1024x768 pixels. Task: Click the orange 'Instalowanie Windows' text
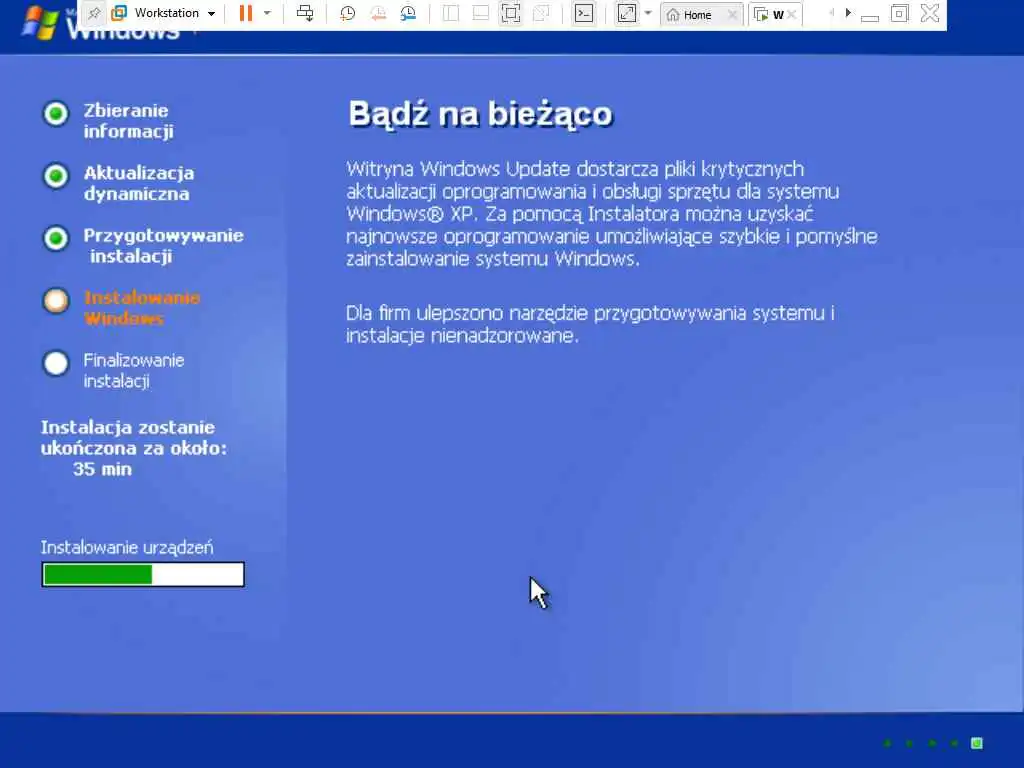142,308
